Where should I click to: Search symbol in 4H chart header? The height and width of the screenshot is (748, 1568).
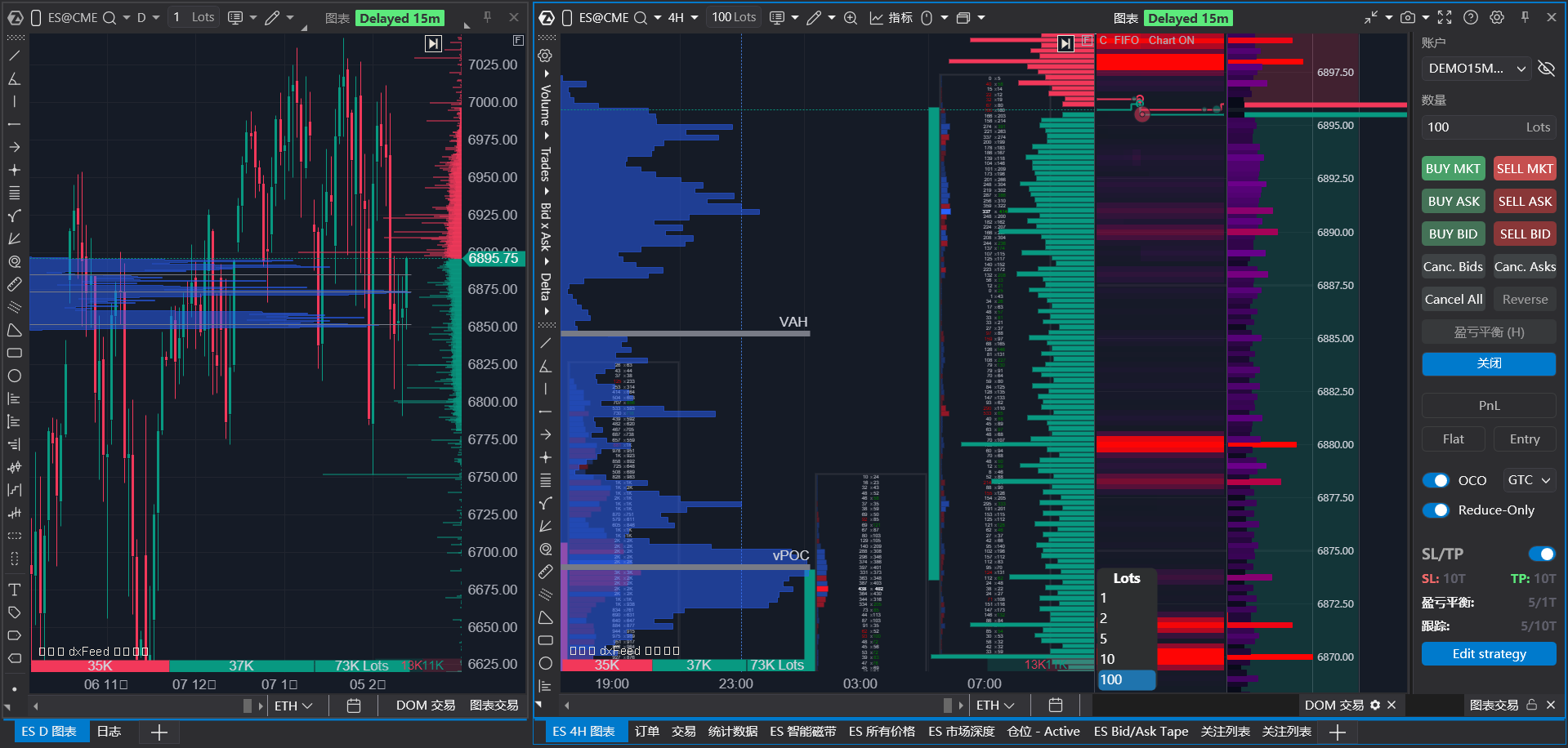click(x=641, y=18)
